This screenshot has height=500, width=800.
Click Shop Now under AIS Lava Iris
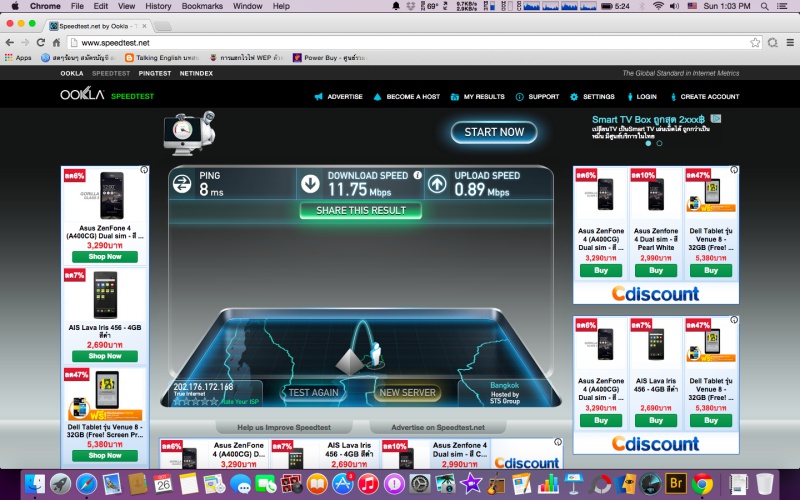tap(105, 356)
